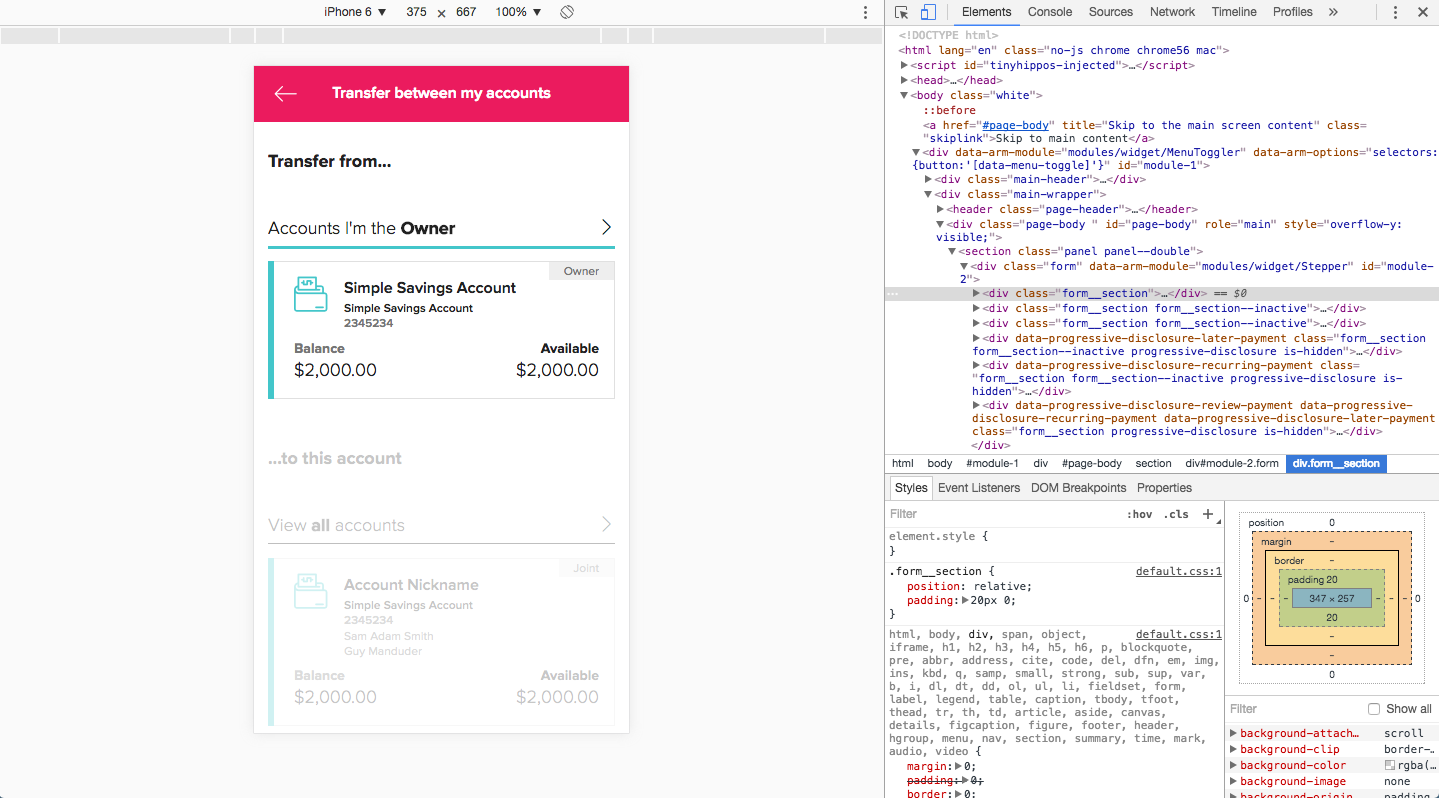Toggle the device toolbar icon
Viewport: 1439px width, 798px height.
point(928,12)
